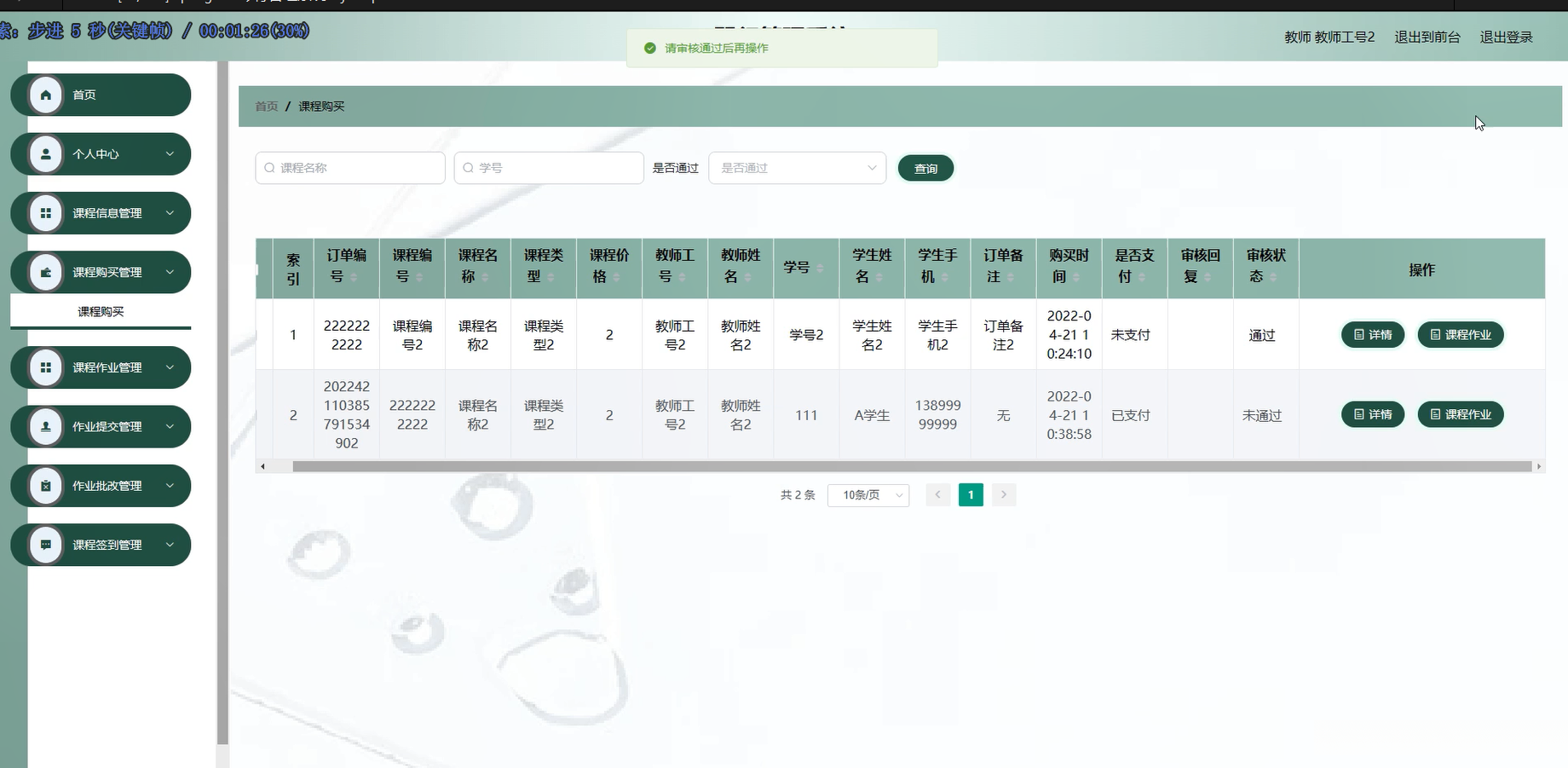This screenshot has height=768, width=1568.
Task: Click the grid icon for 课程作业管理
Action: [46, 367]
